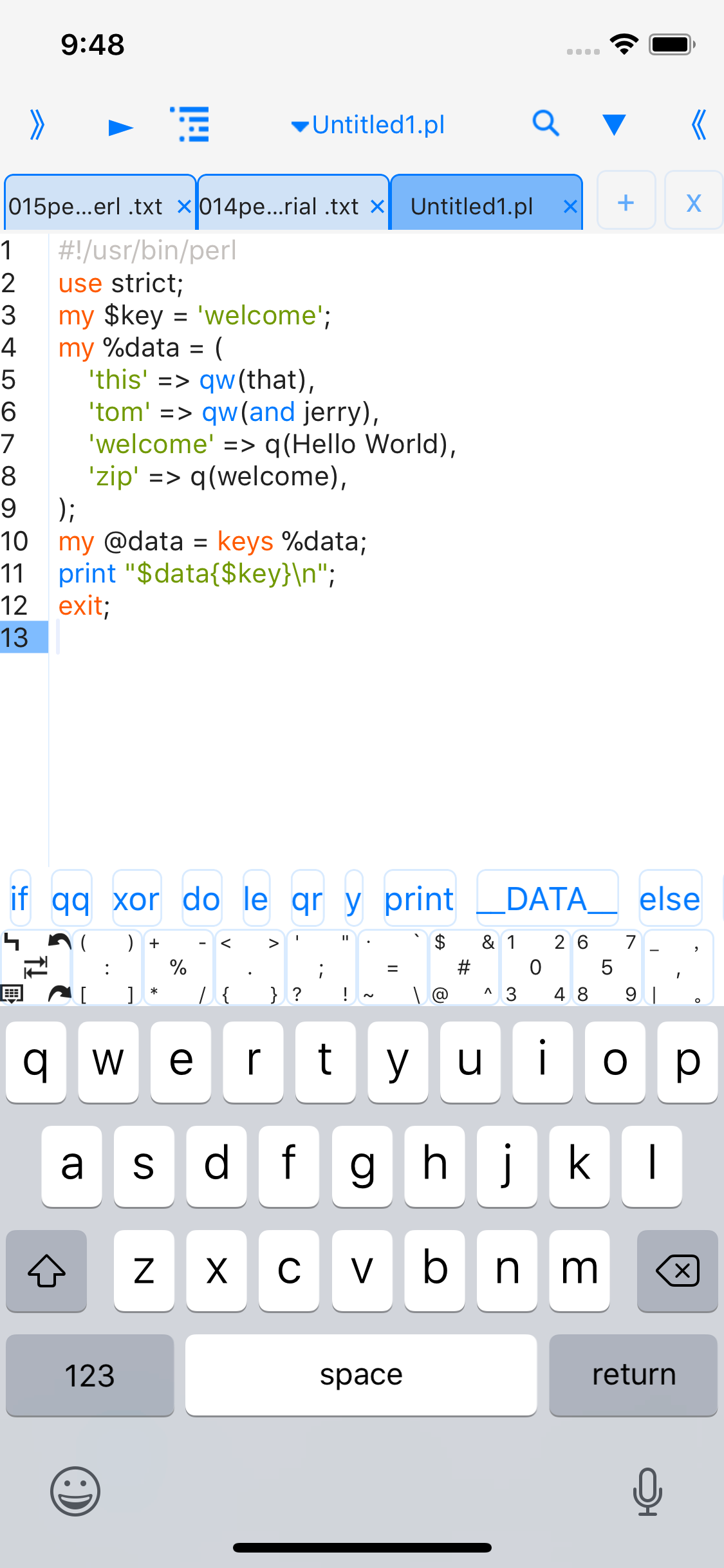Close the 015pe...erl .txt tab

tap(184, 207)
